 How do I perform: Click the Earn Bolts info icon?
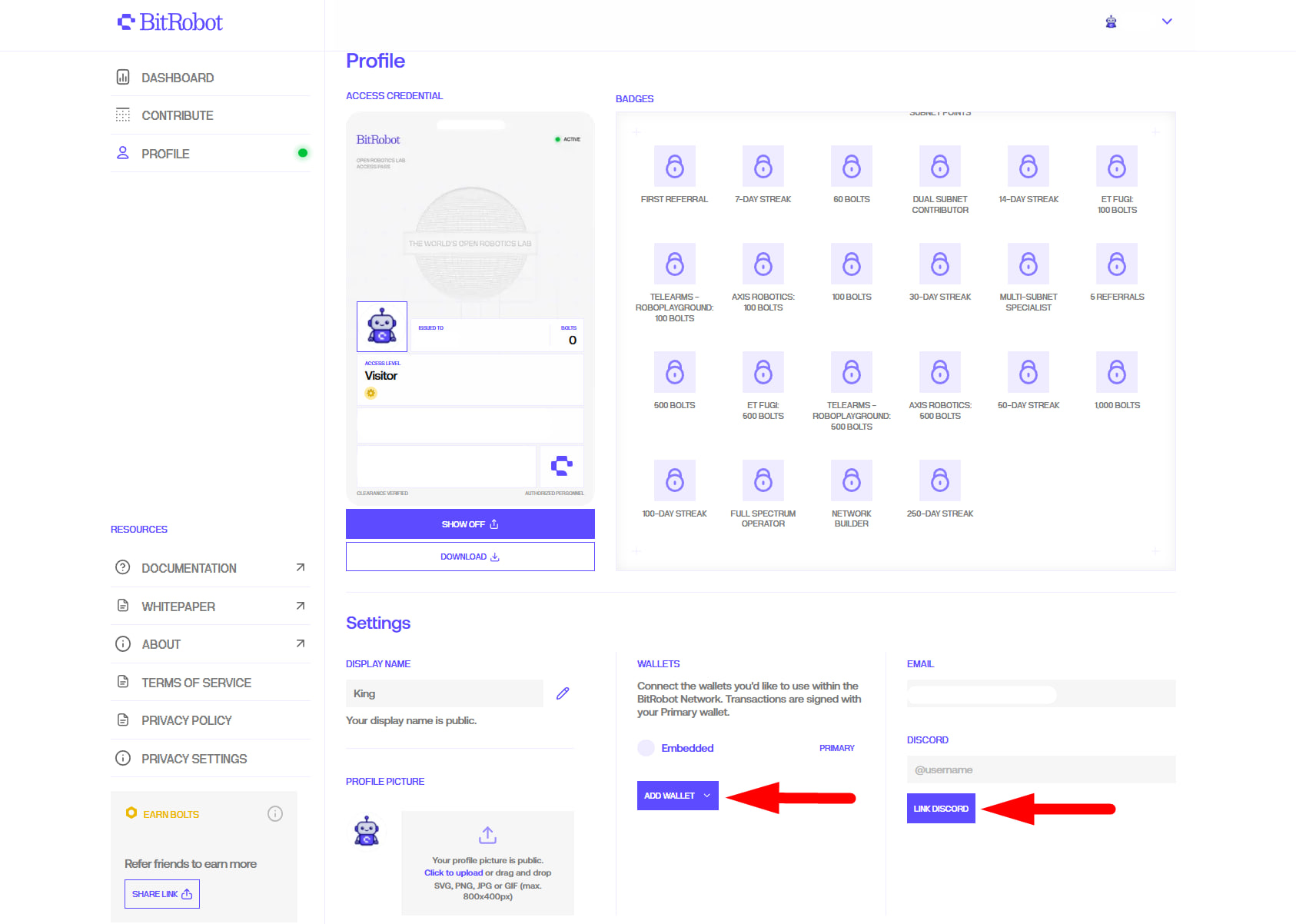tap(275, 813)
